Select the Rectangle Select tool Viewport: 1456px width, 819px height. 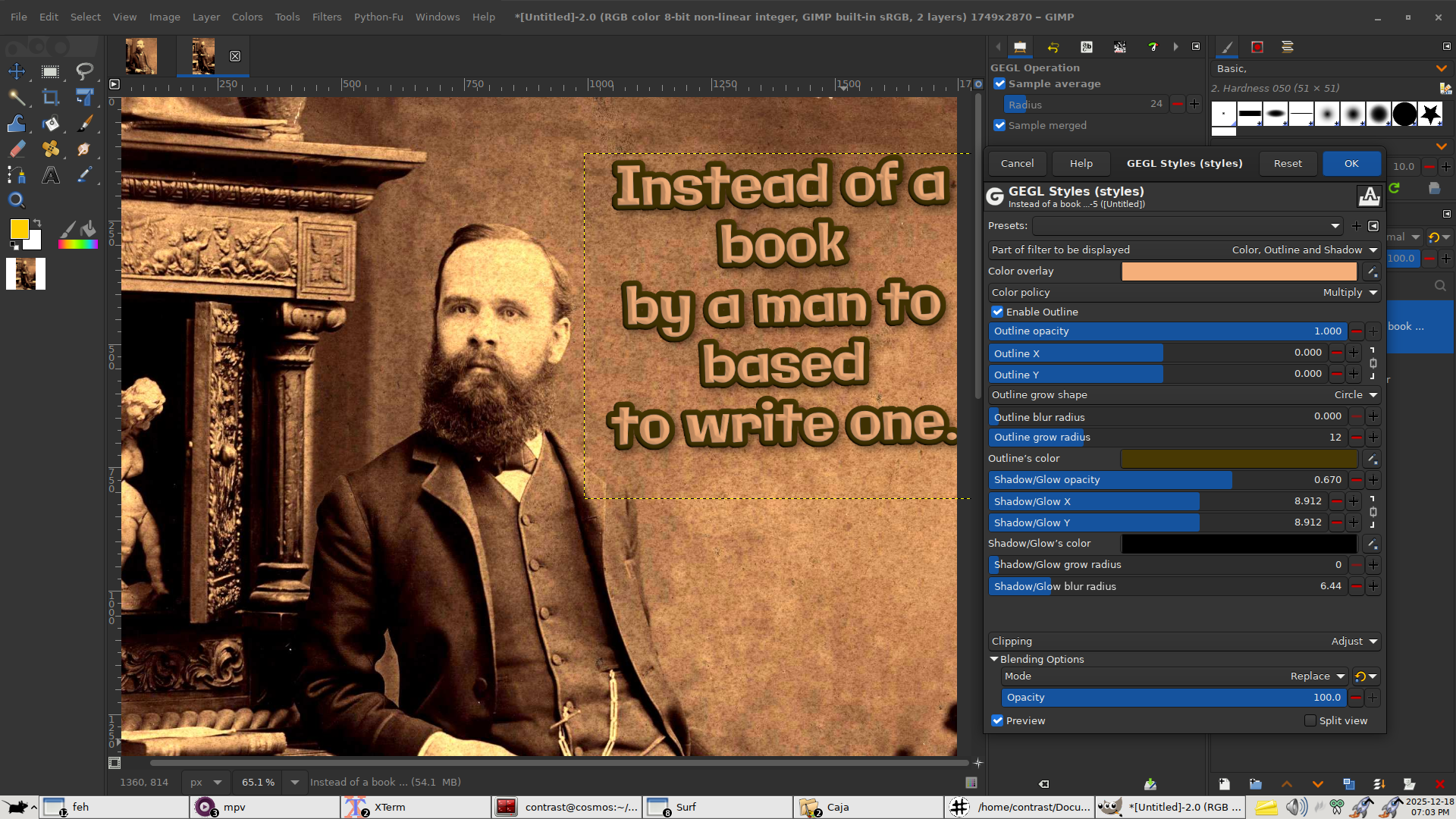click(x=50, y=71)
